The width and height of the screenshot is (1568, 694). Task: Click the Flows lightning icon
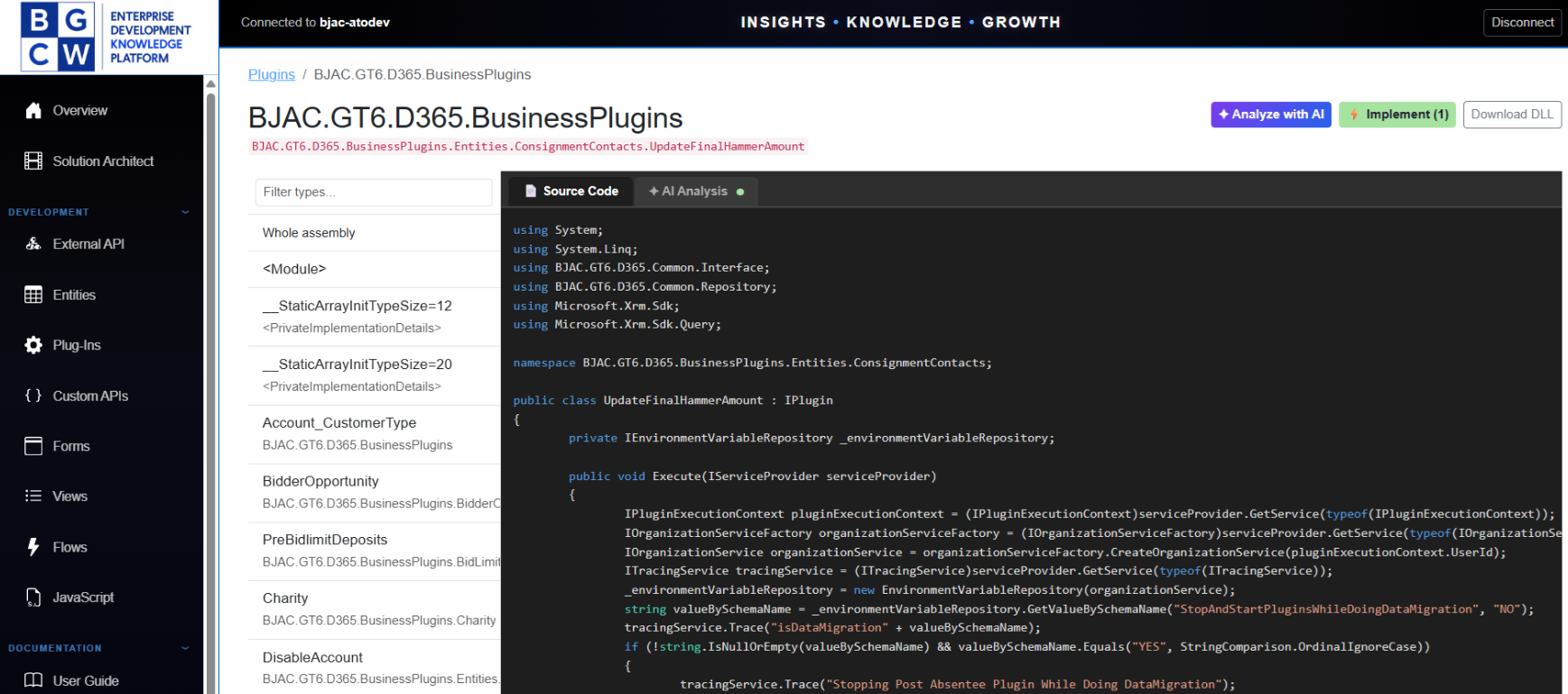click(x=33, y=547)
